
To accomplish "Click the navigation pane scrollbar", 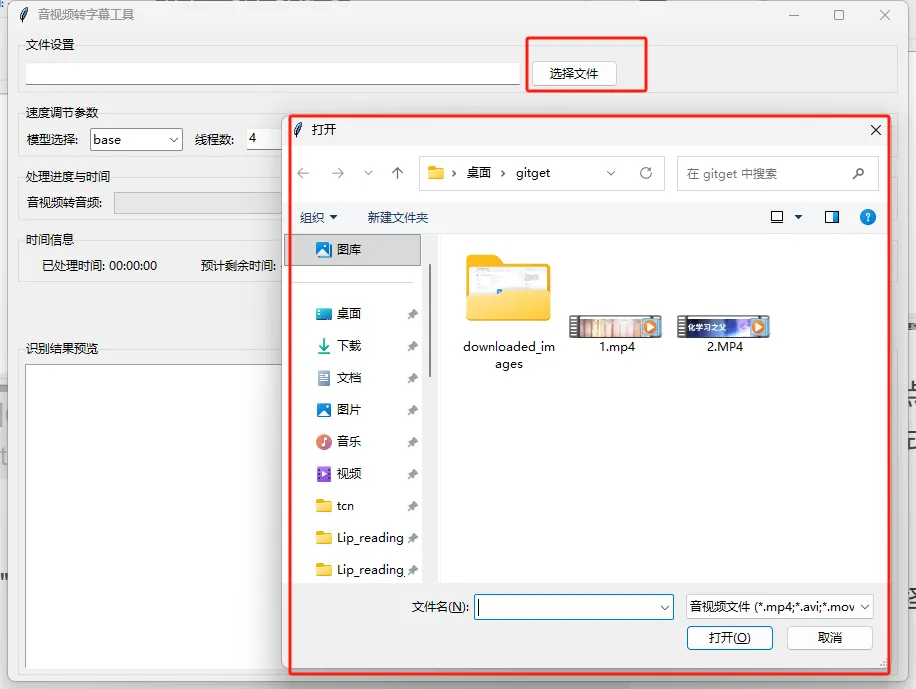I will pos(430,320).
